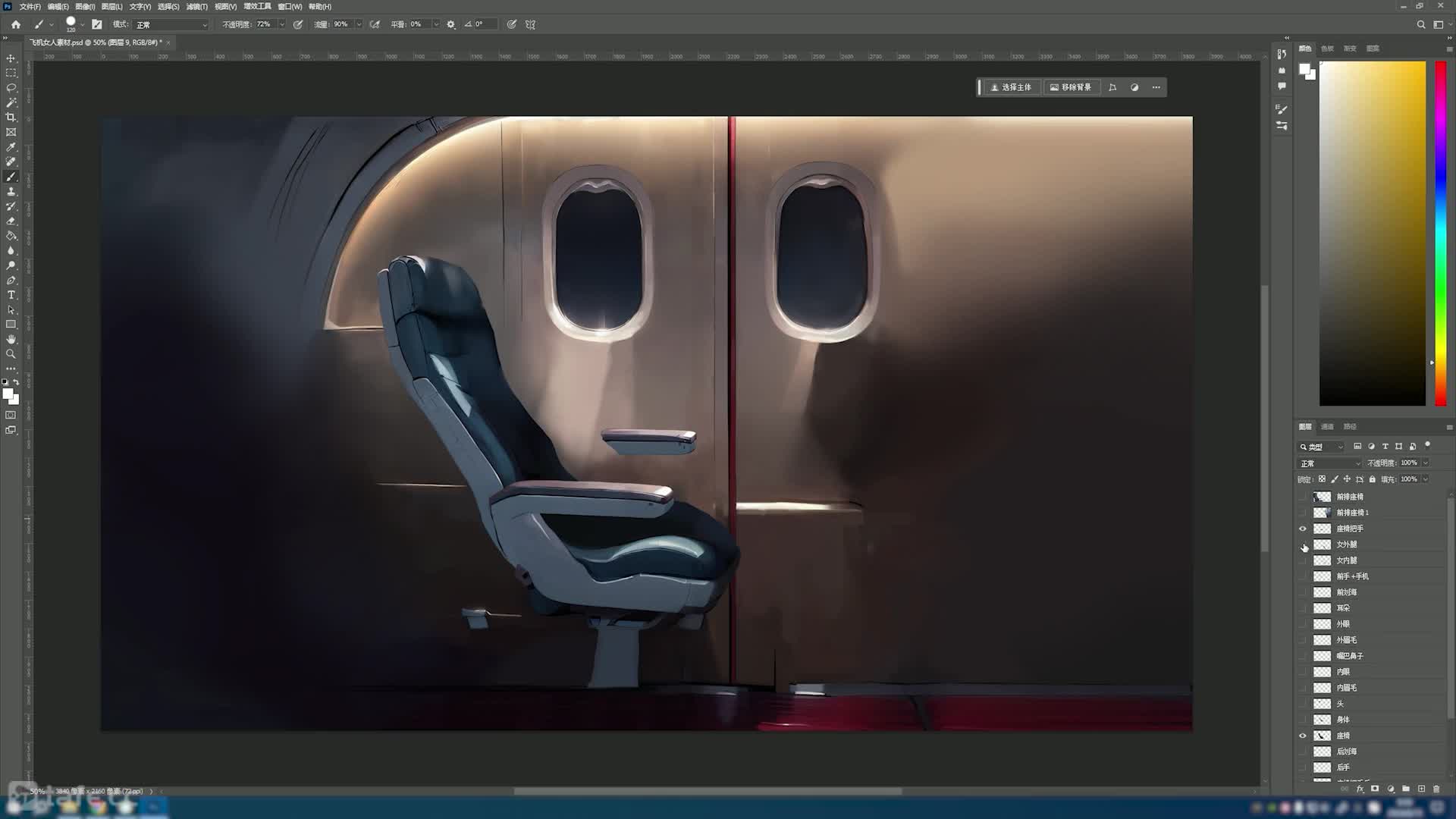
Task: Click the horizontal scrollbar below canvas
Action: 708,791
